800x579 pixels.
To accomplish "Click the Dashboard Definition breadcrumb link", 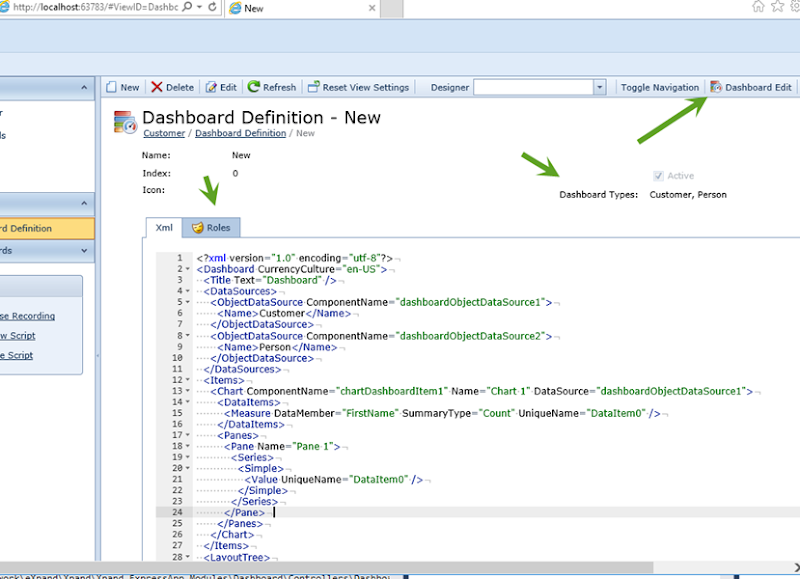I will click(x=240, y=133).
